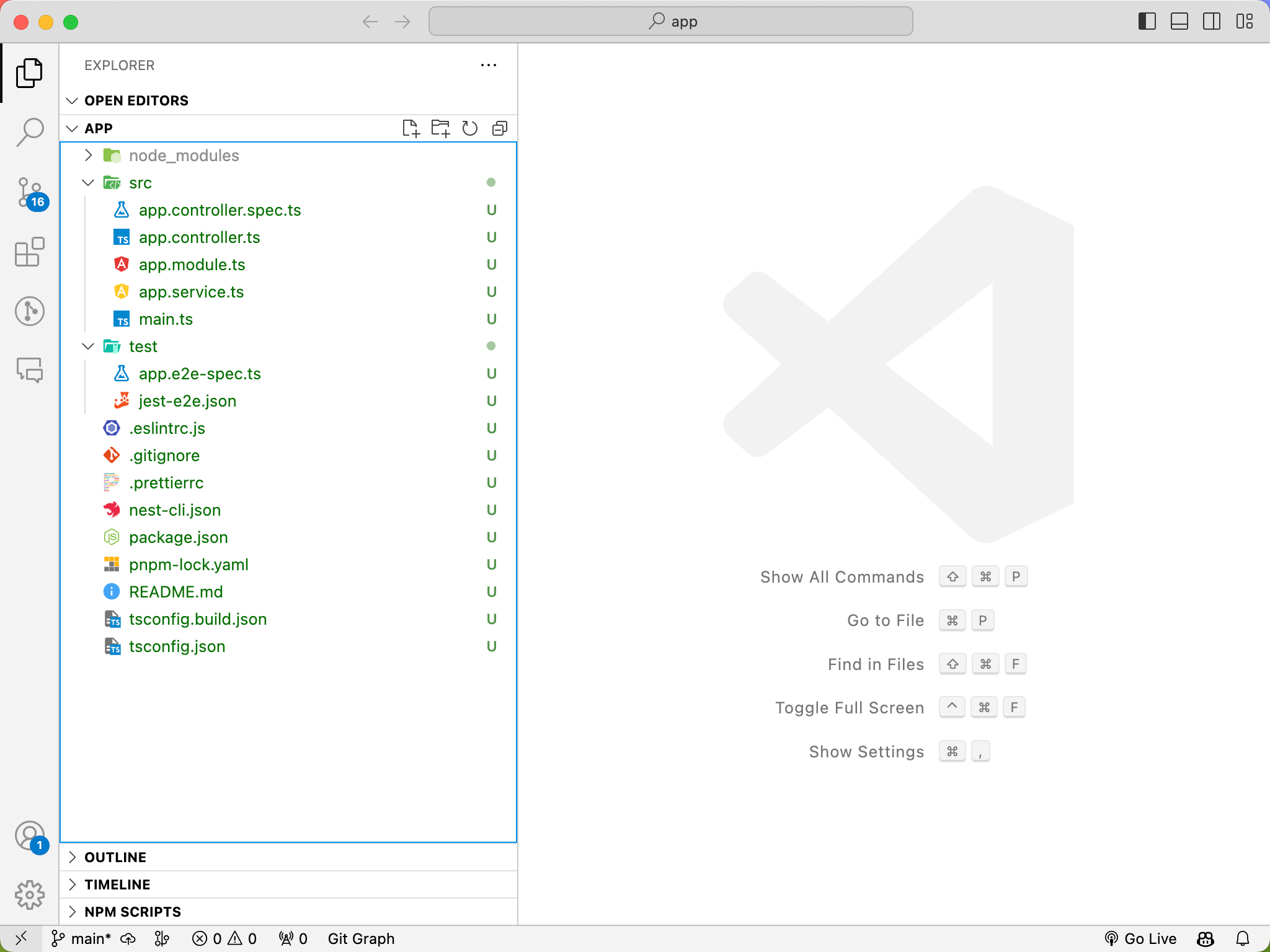Click the New Folder icon in explorer
The height and width of the screenshot is (952, 1270).
[x=440, y=128]
